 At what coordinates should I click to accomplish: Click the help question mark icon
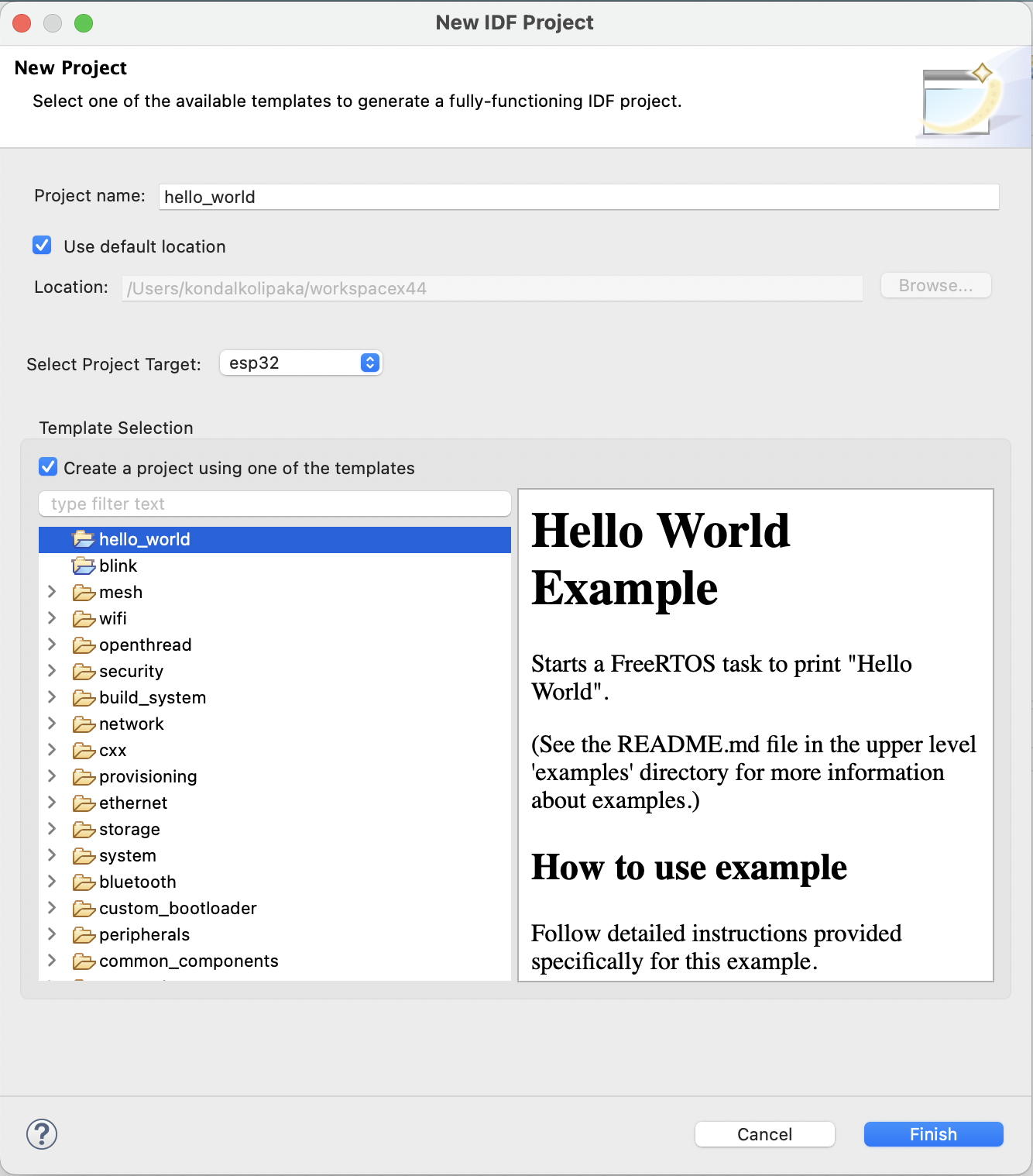tap(42, 1134)
